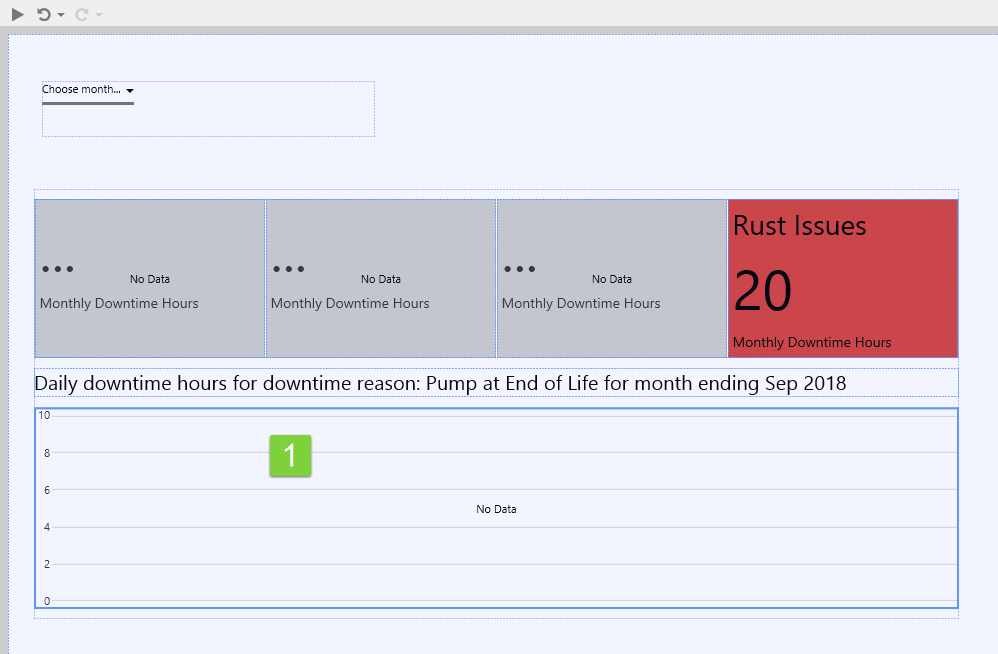Click the ellipsis in the second gray tile
Viewport: 998px width, 654px height.
pos(288,270)
